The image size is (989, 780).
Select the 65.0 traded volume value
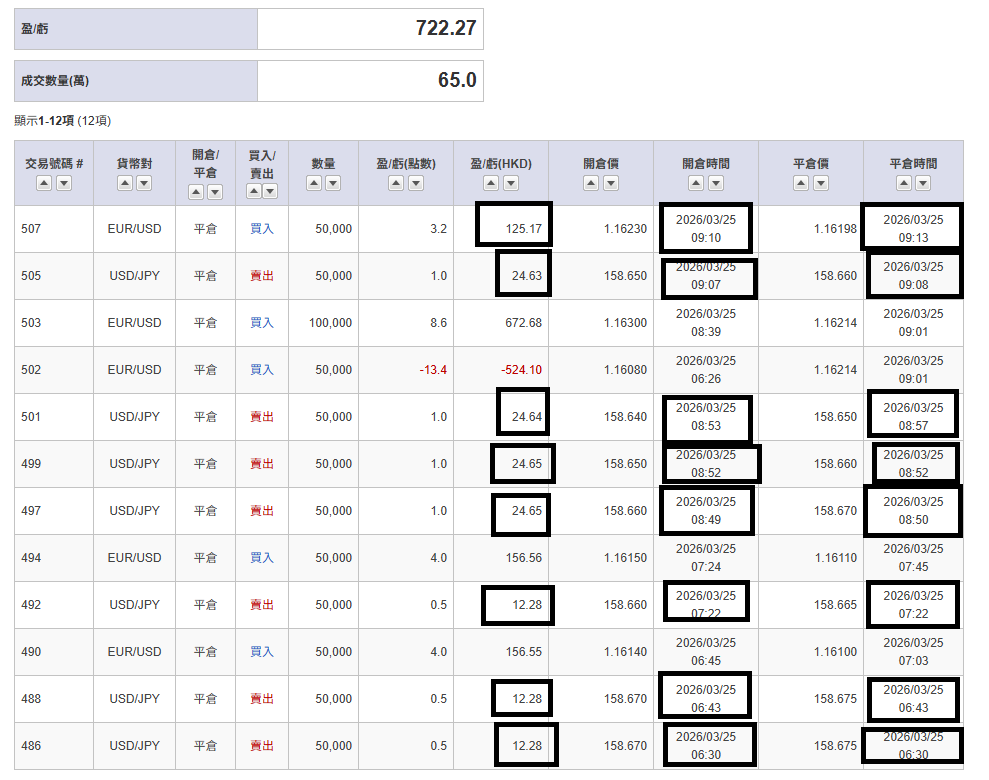coord(457,80)
